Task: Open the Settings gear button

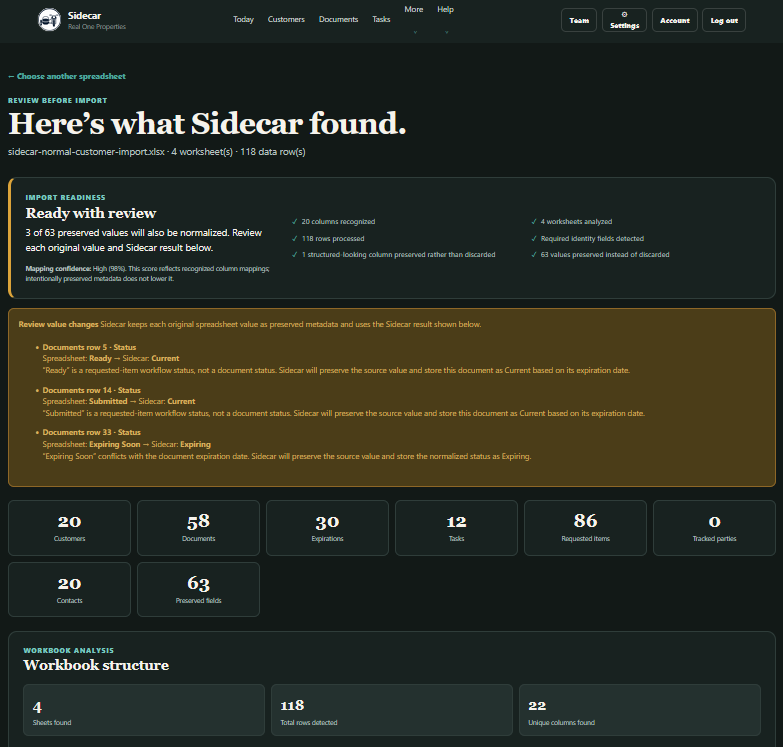Action: coord(624,20)
